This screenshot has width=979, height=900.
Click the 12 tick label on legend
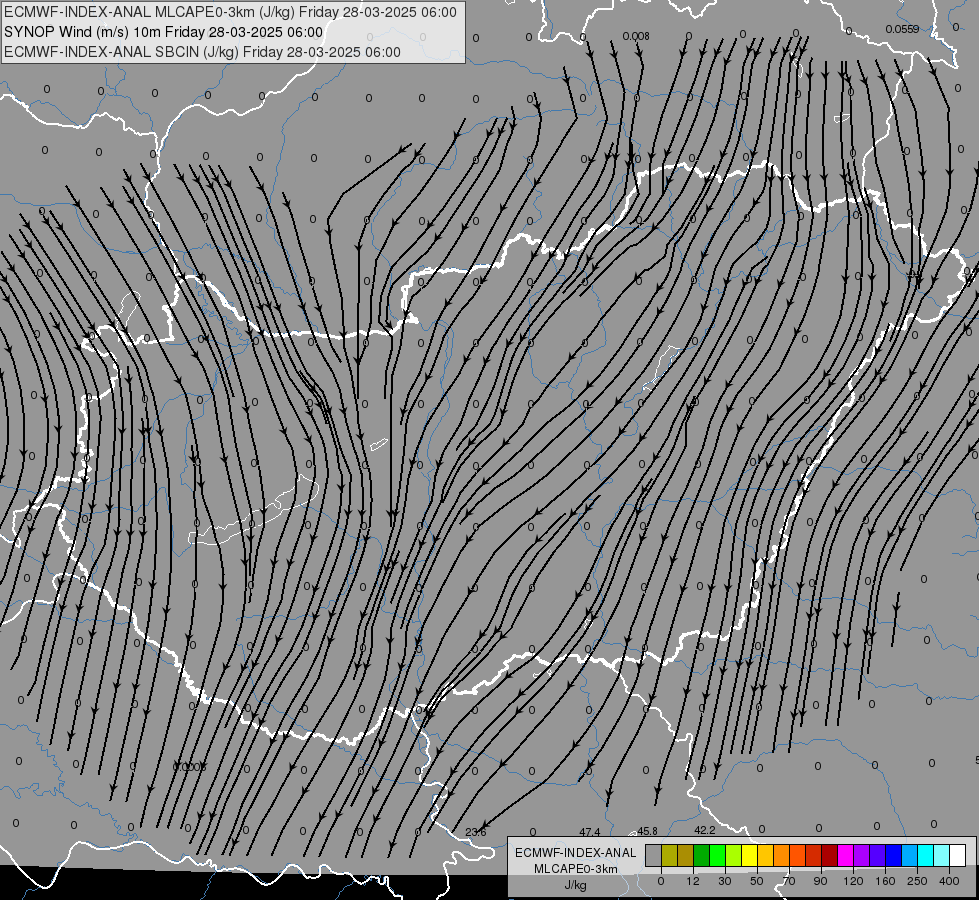click(x=693, y=881)
